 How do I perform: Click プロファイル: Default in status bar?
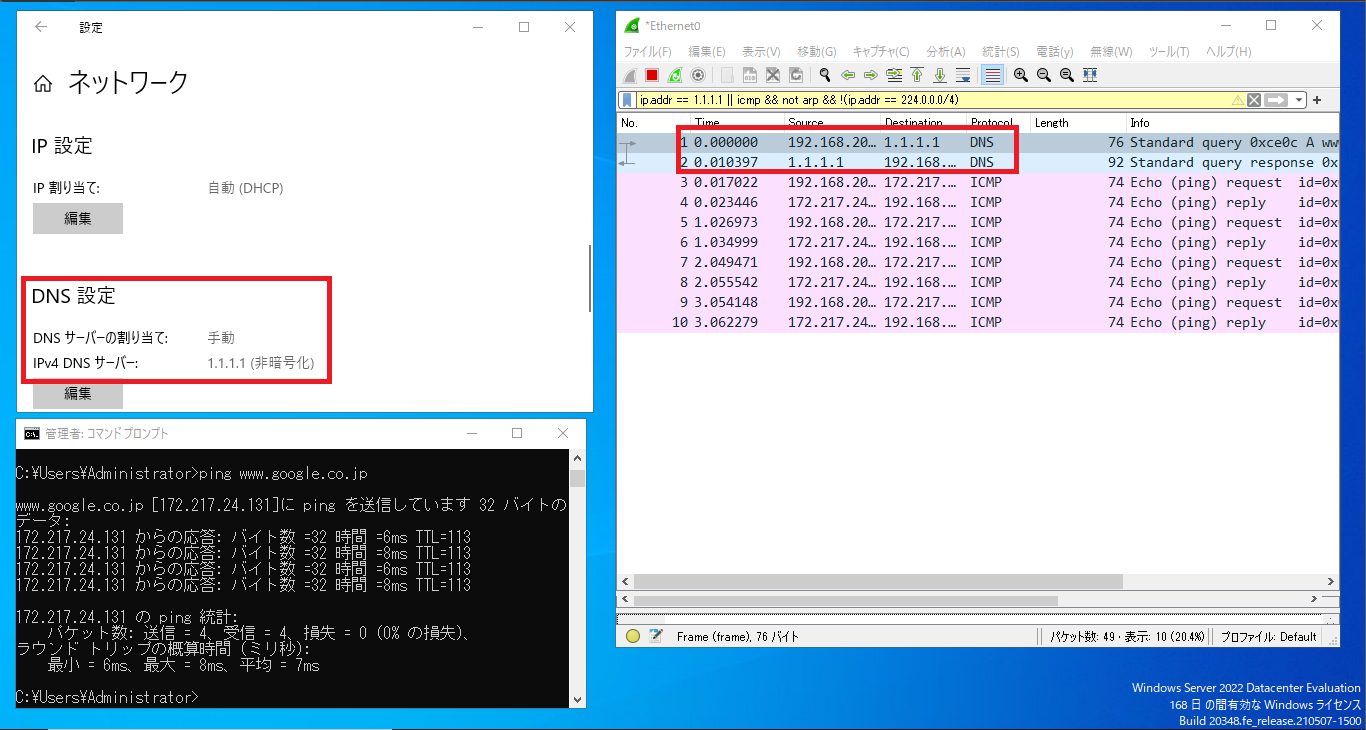[1269, 636]
